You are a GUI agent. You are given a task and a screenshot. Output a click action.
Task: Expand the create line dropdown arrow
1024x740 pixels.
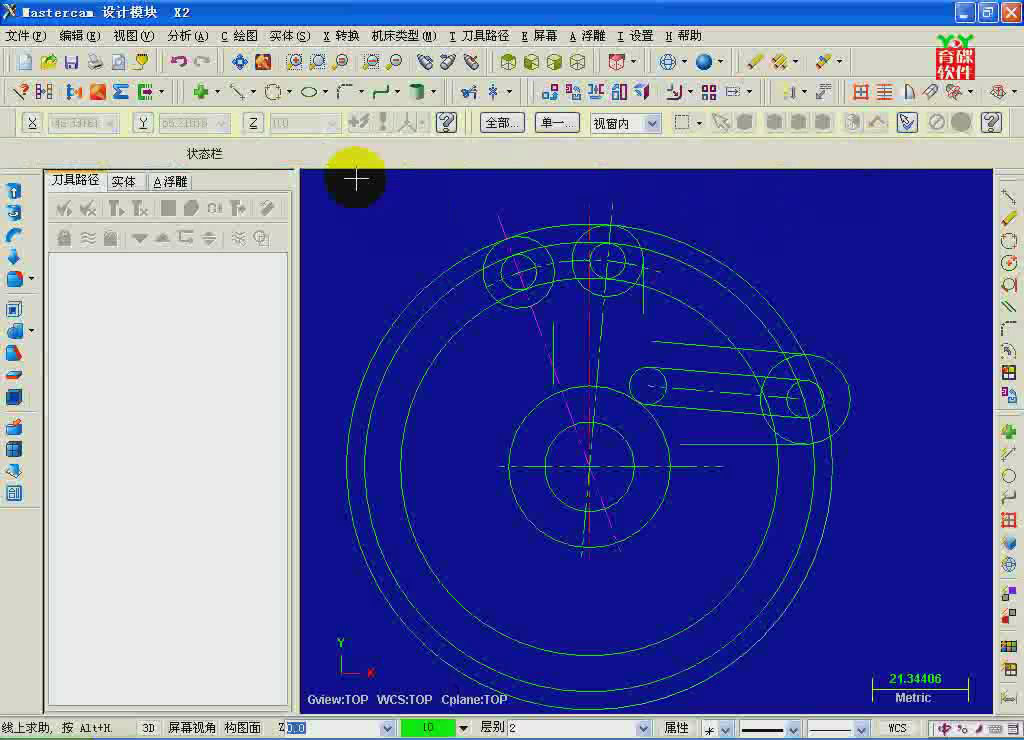pos(253,92)
